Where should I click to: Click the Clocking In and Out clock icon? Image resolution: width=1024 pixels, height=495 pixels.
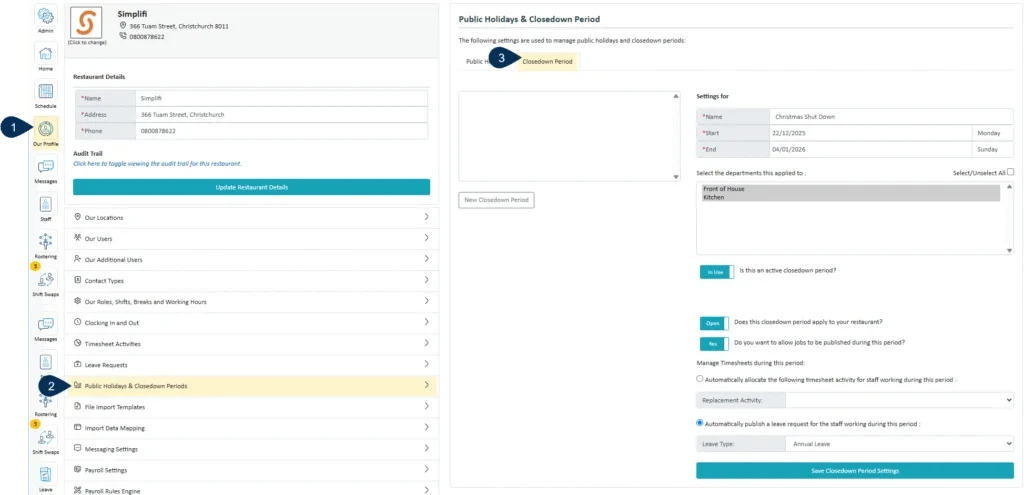[78, 322]
